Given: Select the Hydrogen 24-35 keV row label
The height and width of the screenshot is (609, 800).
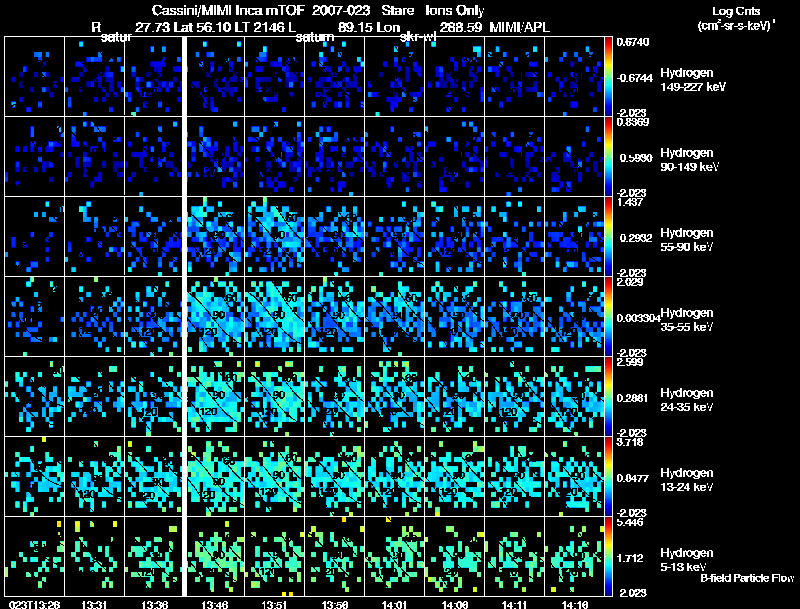Looking at the screenshot, I should pyautogui.click(x=687, y=400).
